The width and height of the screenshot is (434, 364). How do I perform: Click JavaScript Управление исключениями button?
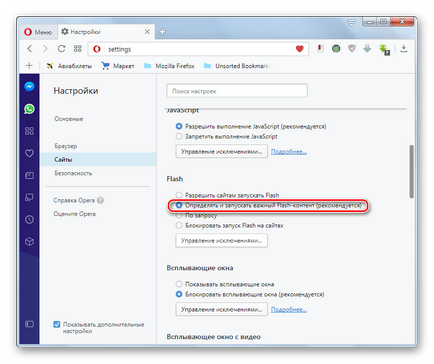[x=221, y=152]
